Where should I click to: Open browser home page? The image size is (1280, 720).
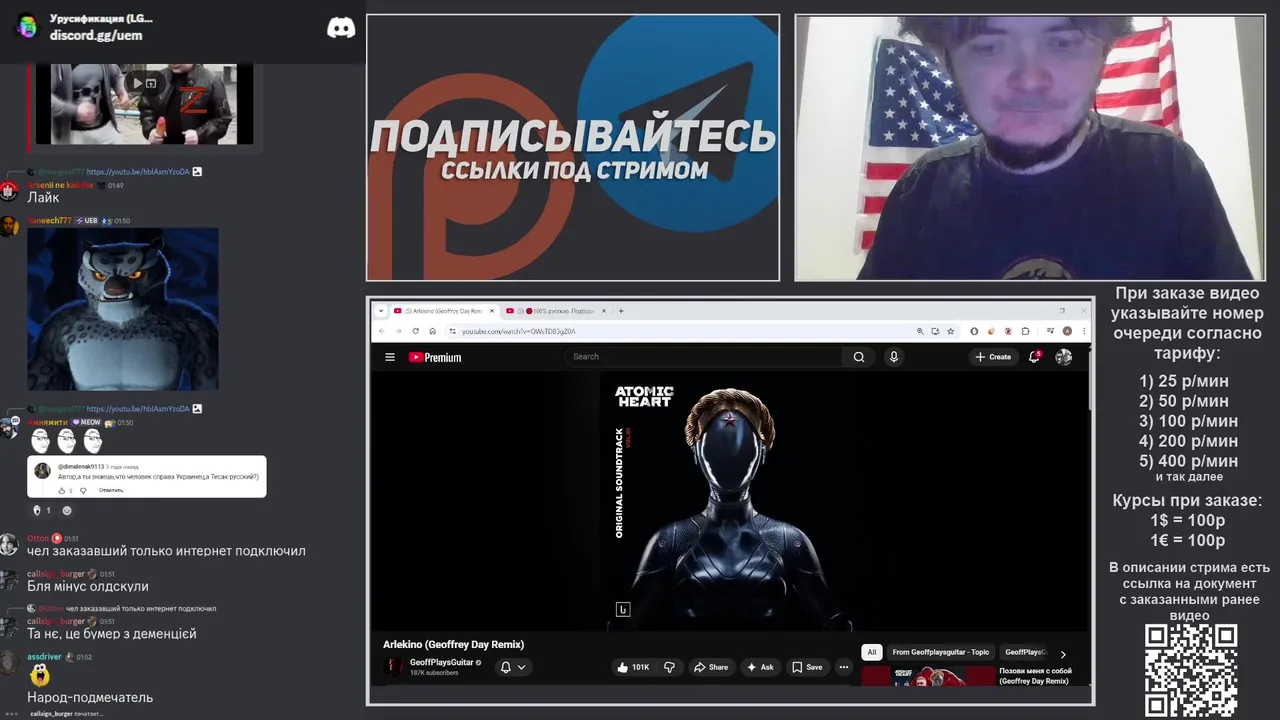point(432,331)
